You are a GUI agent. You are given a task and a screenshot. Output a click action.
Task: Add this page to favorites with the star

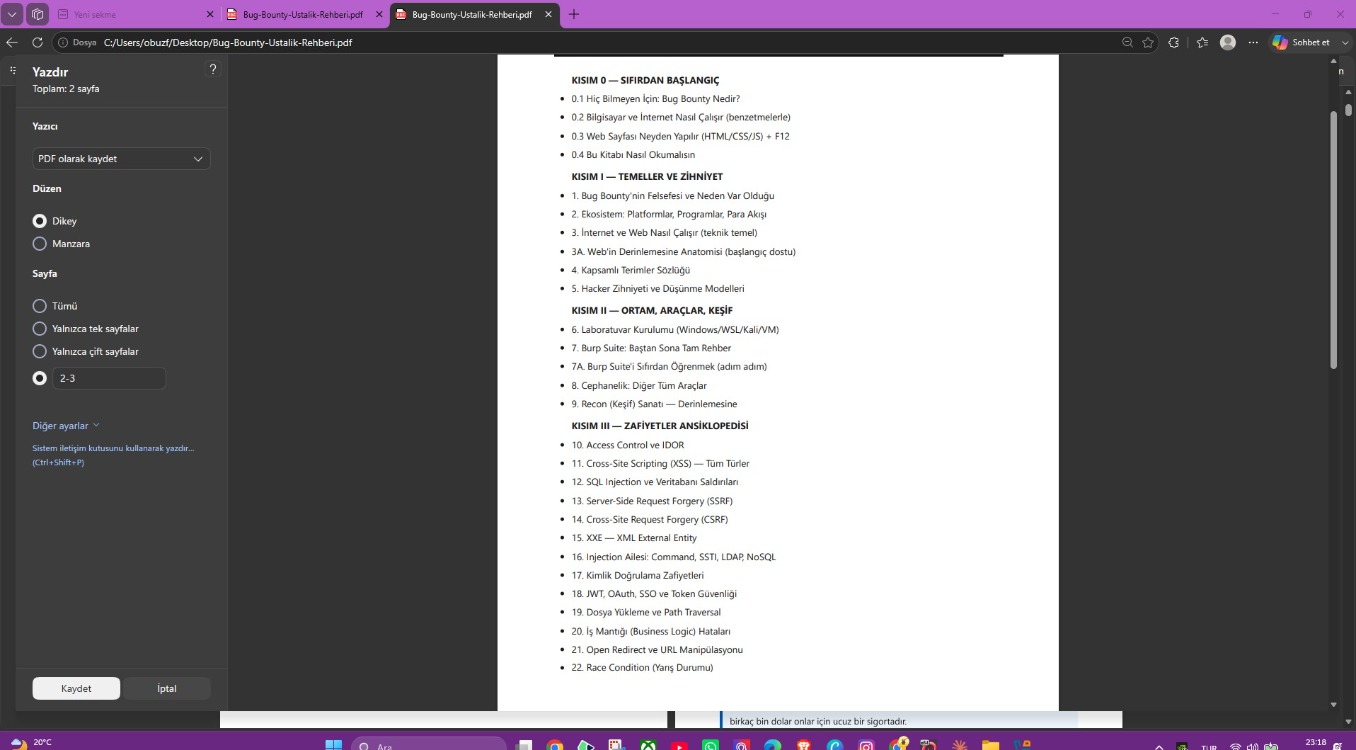[x=1148, y=43]
